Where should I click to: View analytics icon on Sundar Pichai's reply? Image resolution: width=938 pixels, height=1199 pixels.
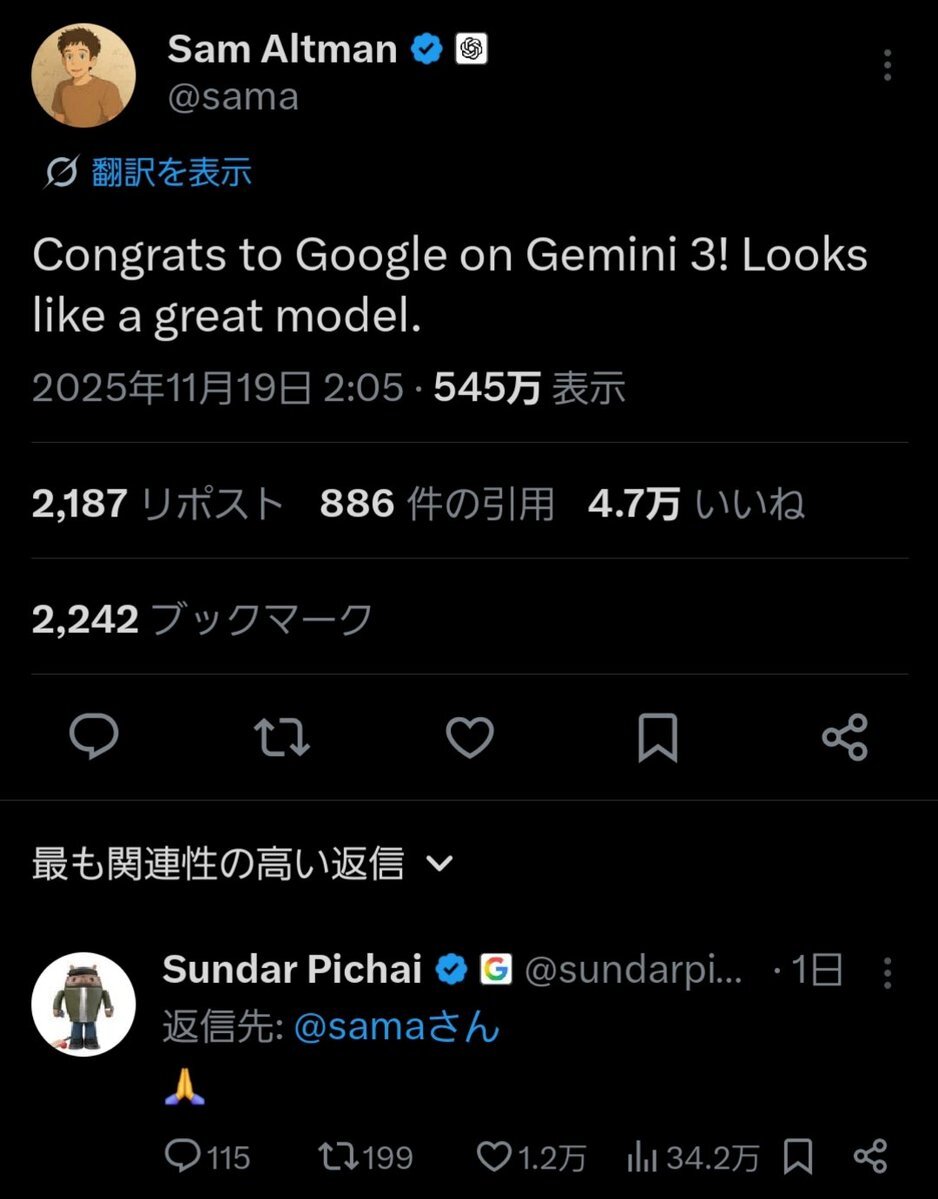641,1157
